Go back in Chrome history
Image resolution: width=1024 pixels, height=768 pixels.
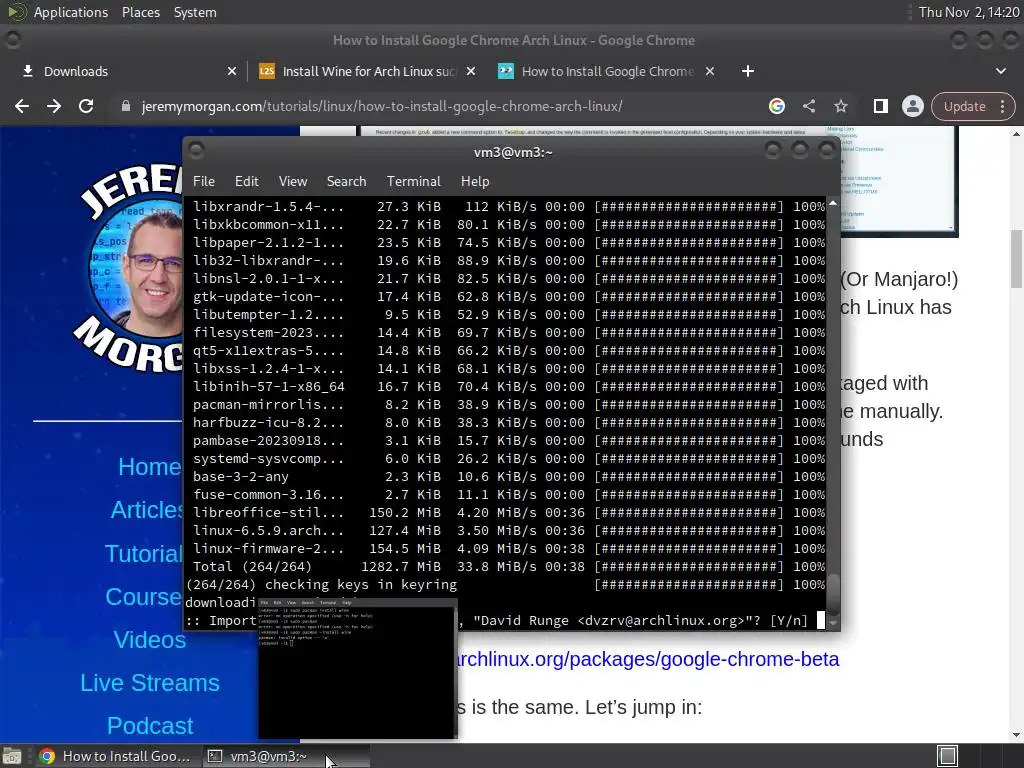(22, 106)
